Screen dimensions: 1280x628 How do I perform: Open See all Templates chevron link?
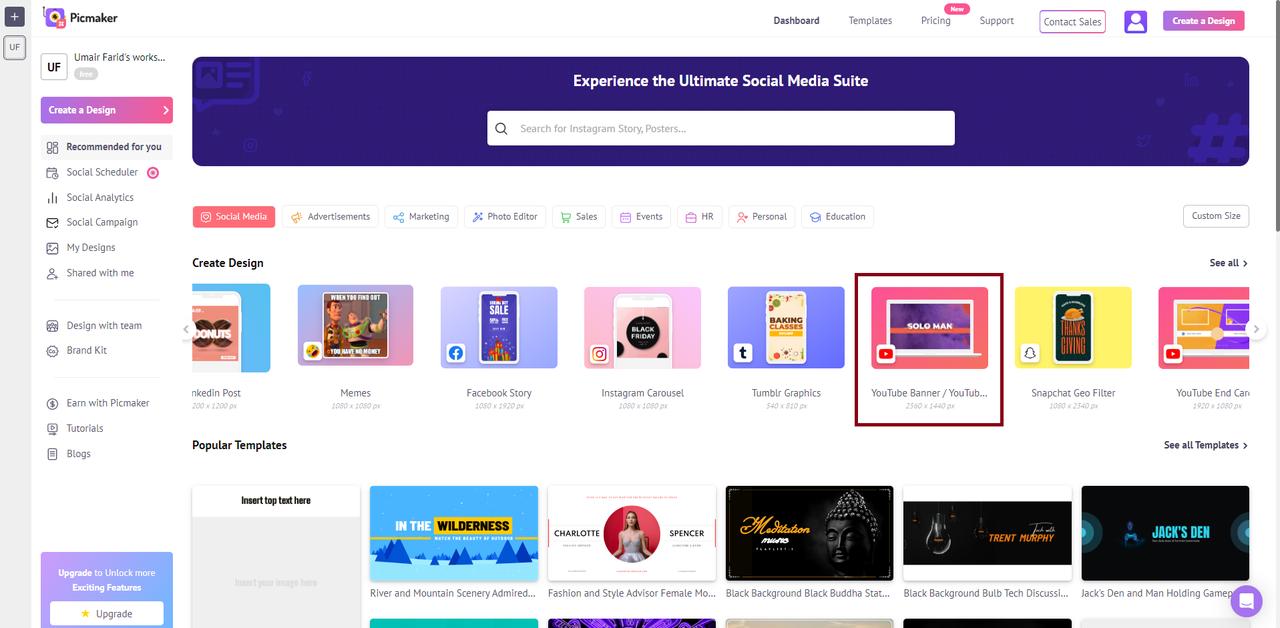pos(1206,445)
